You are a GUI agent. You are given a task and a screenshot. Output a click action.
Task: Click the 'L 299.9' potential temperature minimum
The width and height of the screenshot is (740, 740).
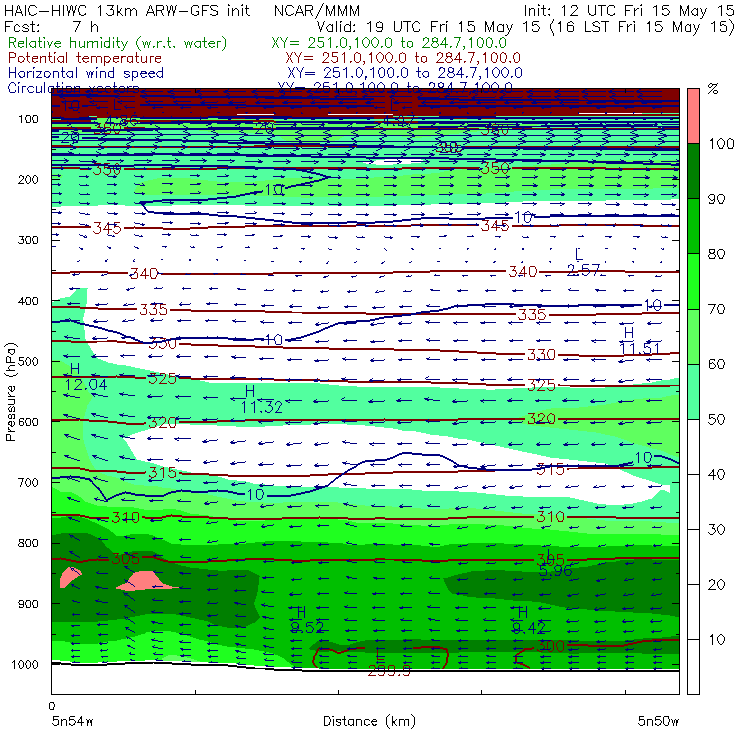(x=388, y=662)
